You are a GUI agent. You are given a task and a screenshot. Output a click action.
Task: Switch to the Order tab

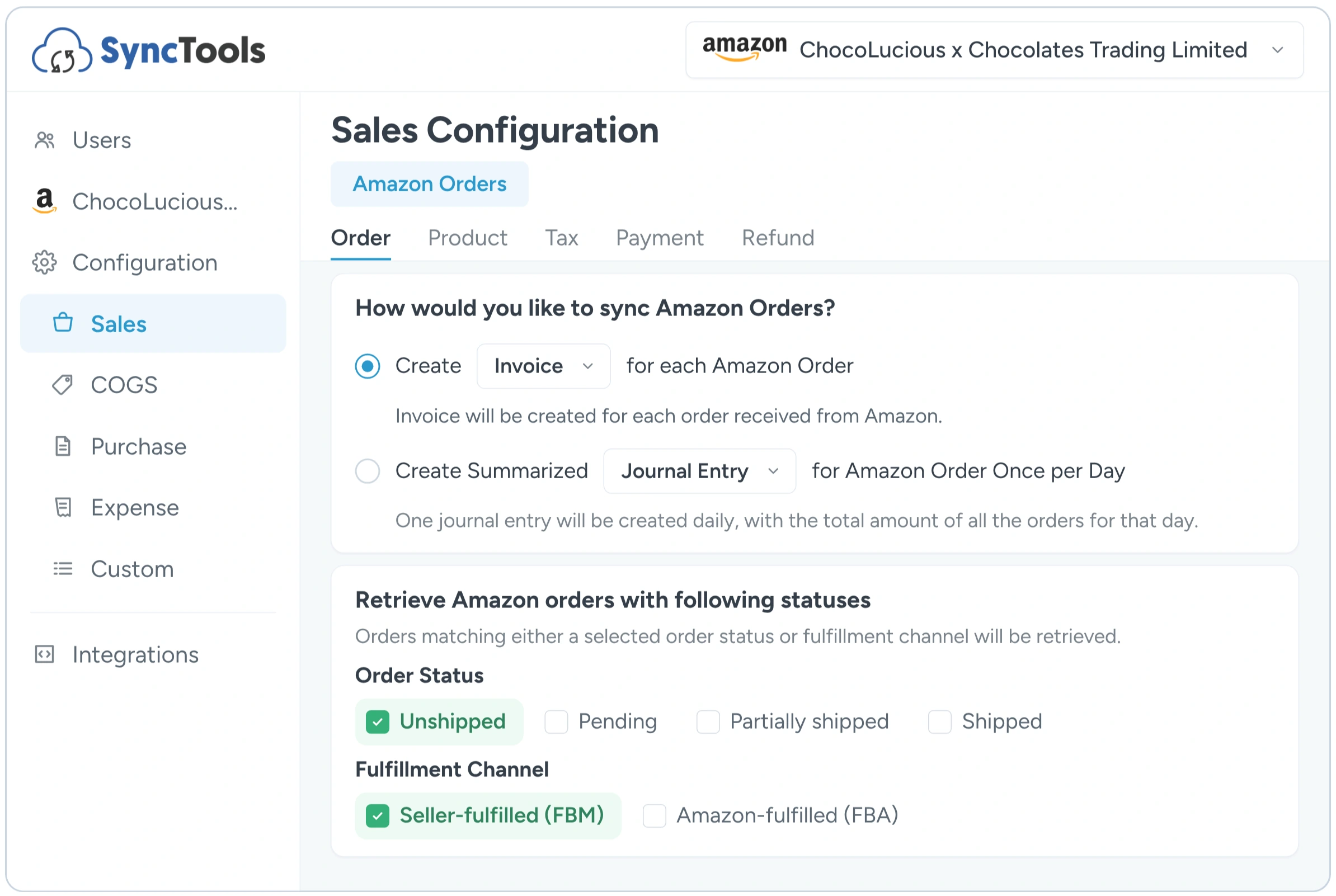coord(360,238)
